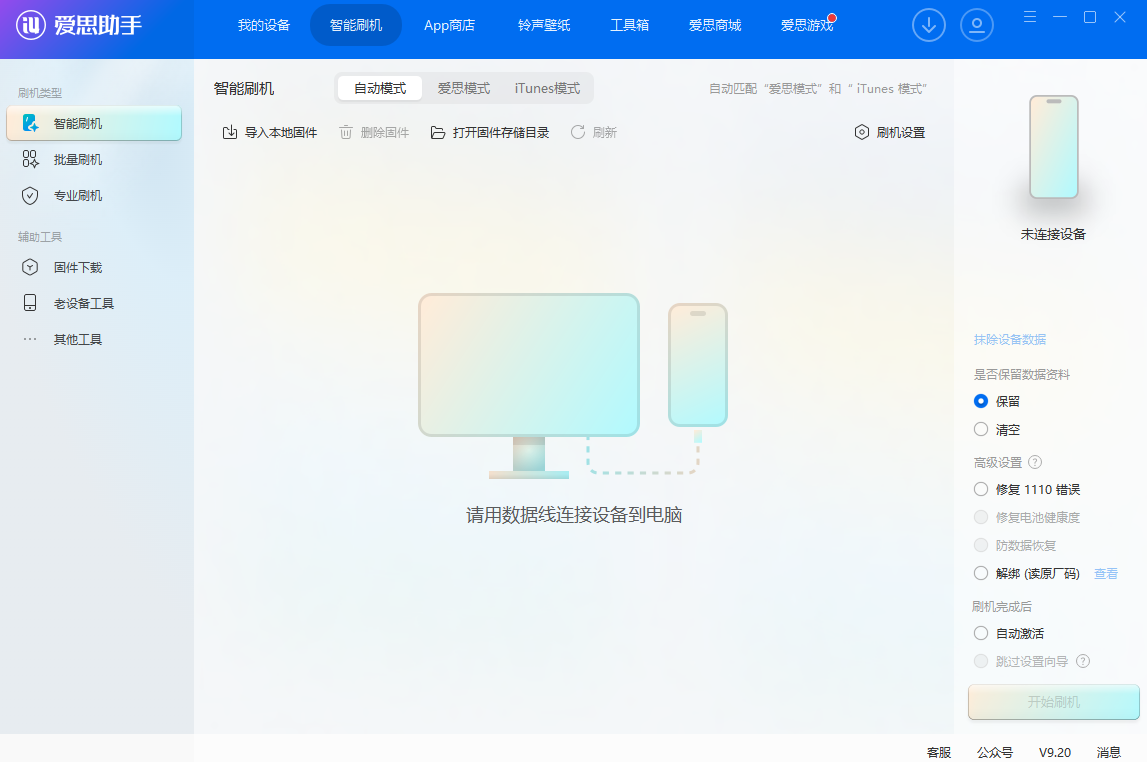The height and width of the screenshot is (762, 1147).
Task: Open 客服 in the status bar
Action: click(939, 752)
